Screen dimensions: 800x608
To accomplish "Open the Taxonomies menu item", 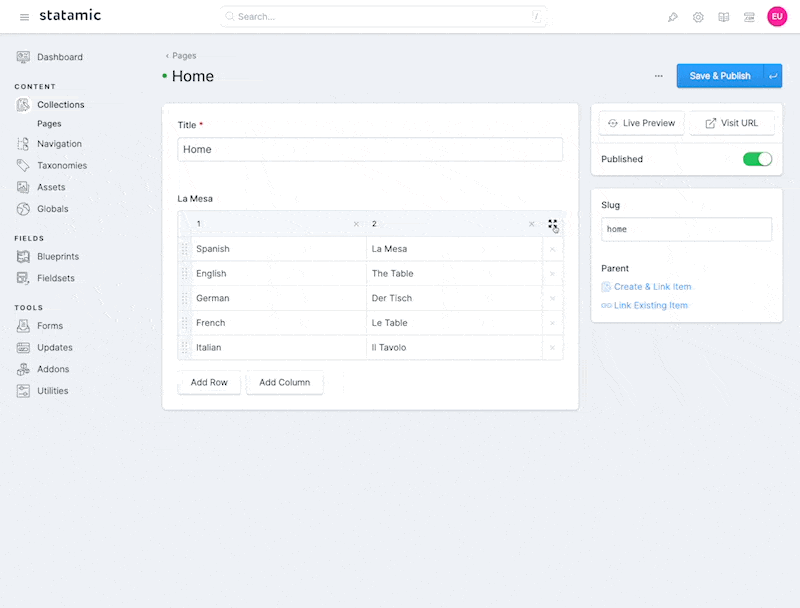I will pyautogui.click(x=62, y=165).
